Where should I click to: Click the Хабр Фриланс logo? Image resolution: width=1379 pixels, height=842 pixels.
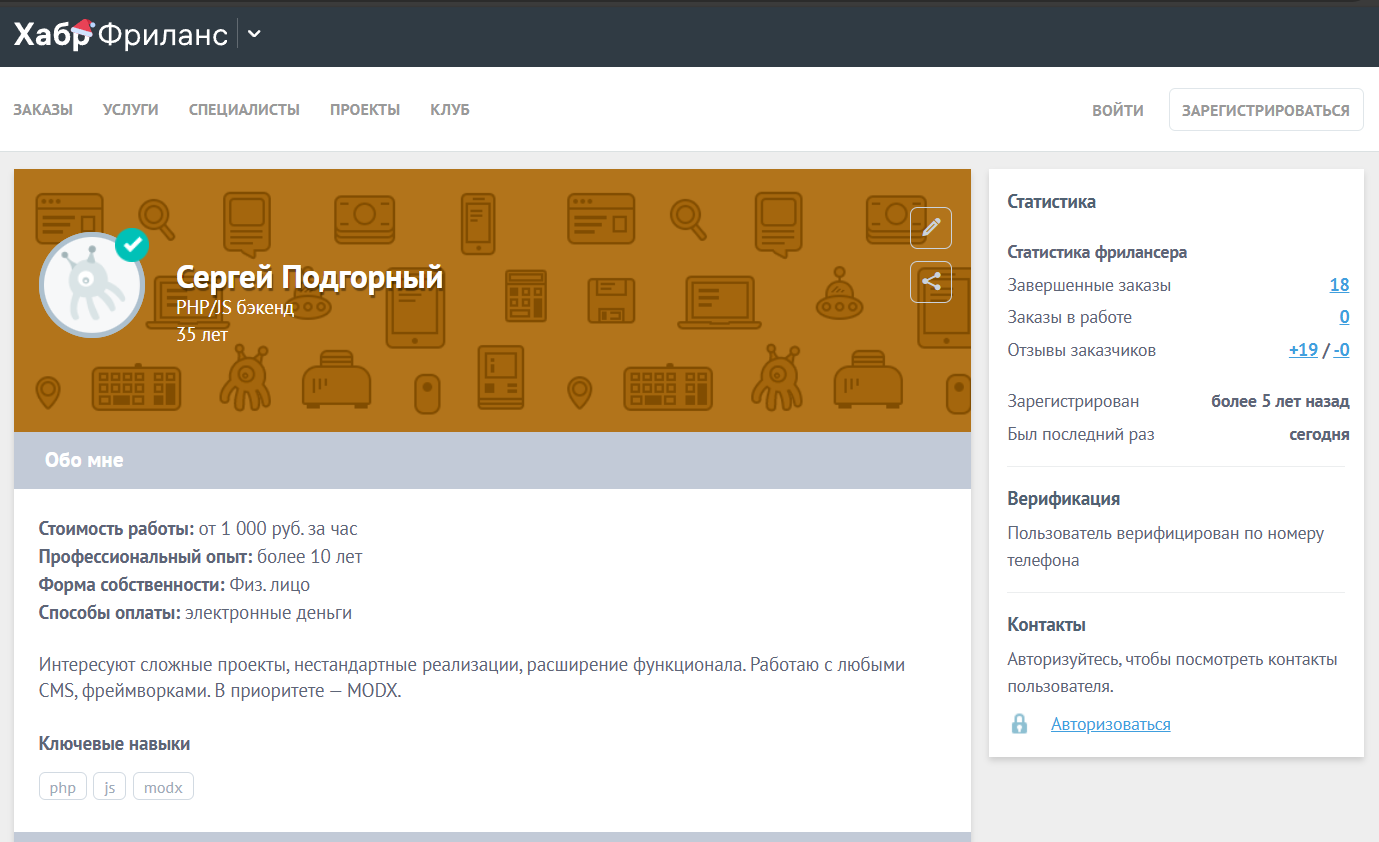tap(120, 34)
